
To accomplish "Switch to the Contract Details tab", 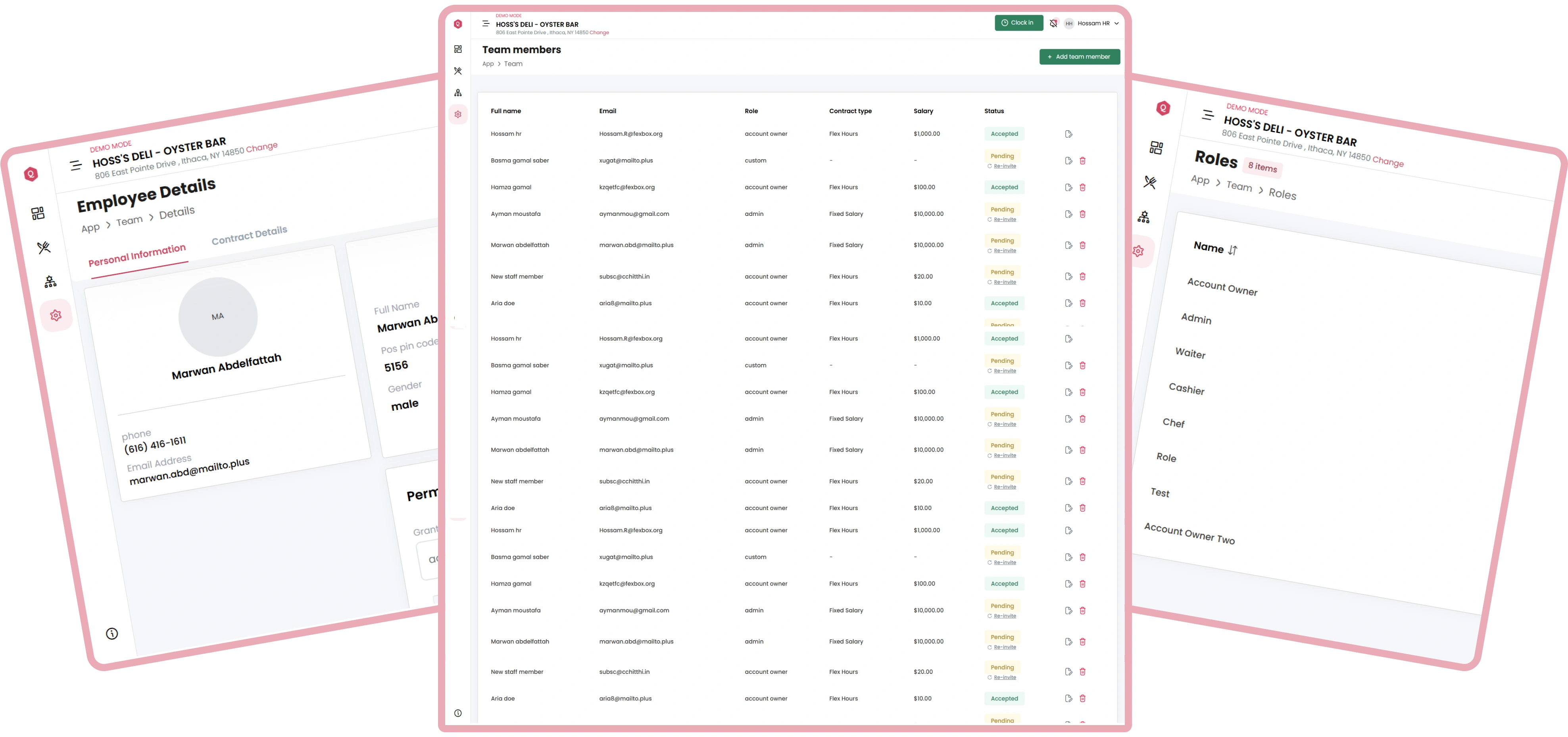I will pos(249,235).
